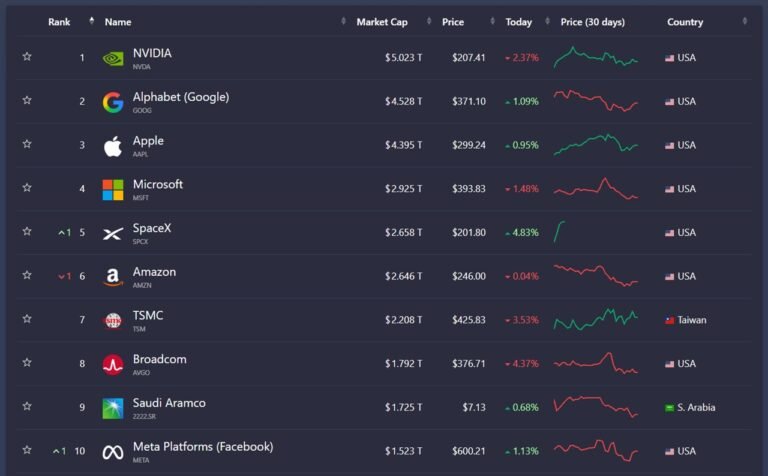Image resolution: width=768 pixels, height=476 pixels.
Task: Toggle favorite star for NVIDIA
Action: 27,56
